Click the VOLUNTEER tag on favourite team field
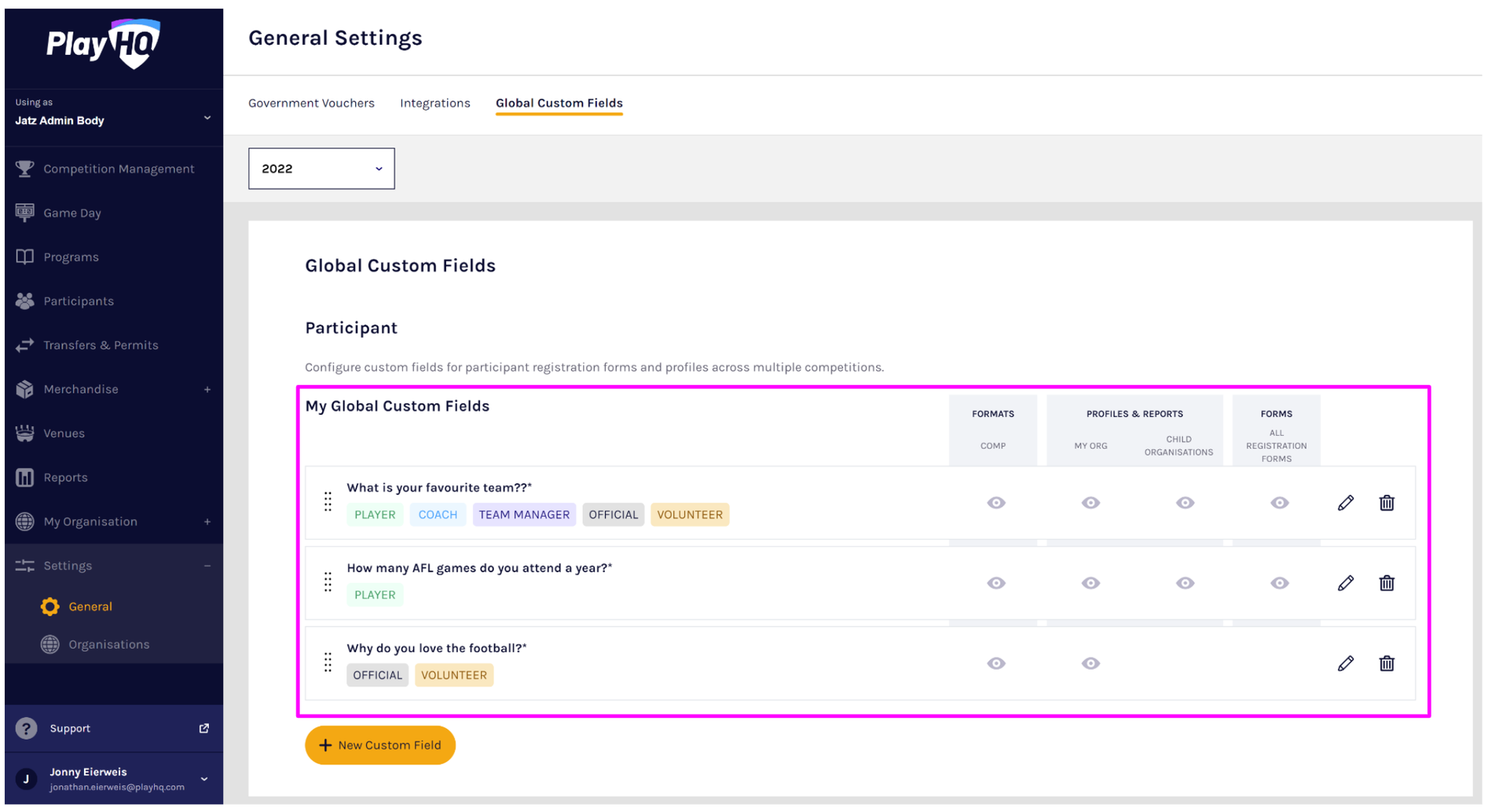 pos(689,514)
